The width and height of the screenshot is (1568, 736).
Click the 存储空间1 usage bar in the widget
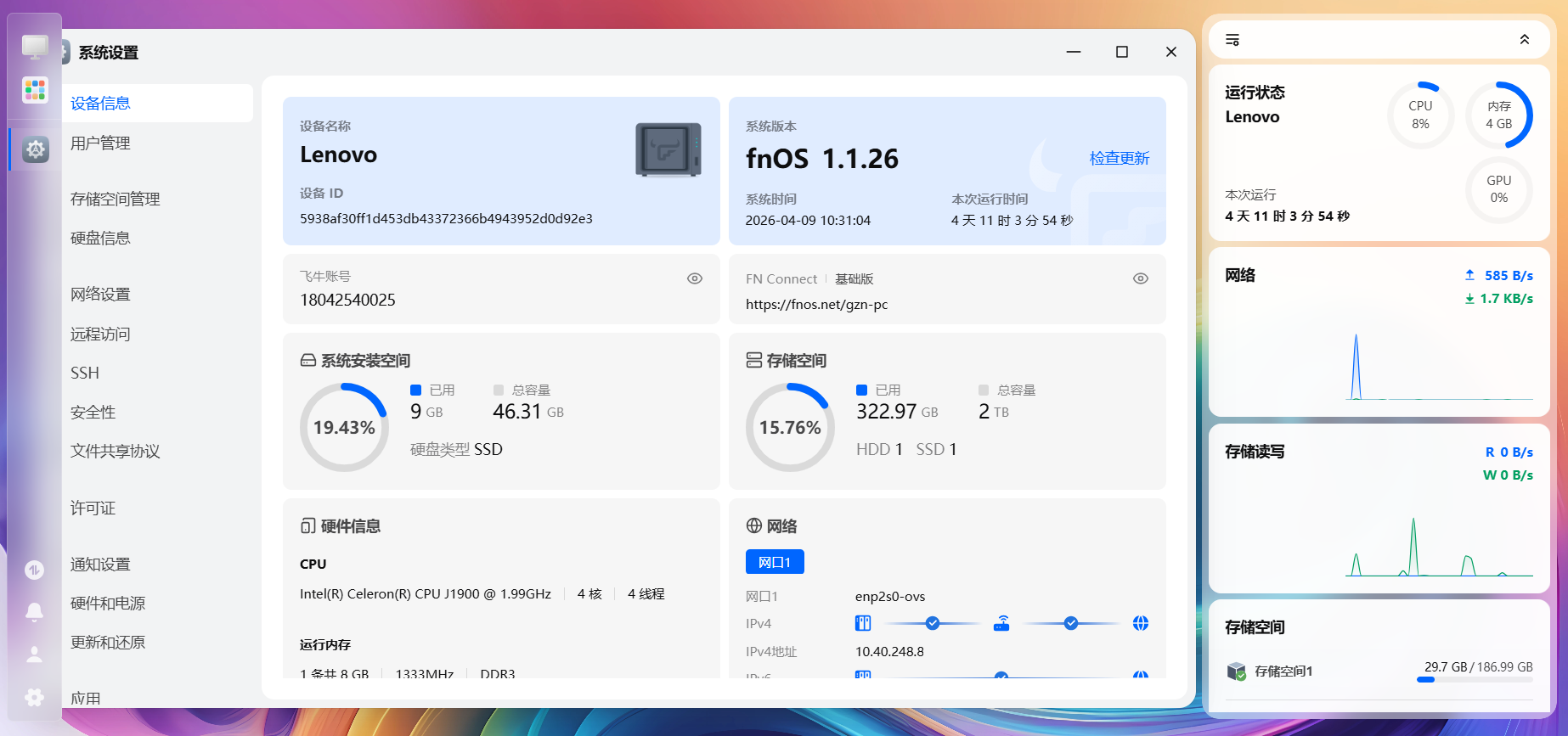pos(1475,680)
